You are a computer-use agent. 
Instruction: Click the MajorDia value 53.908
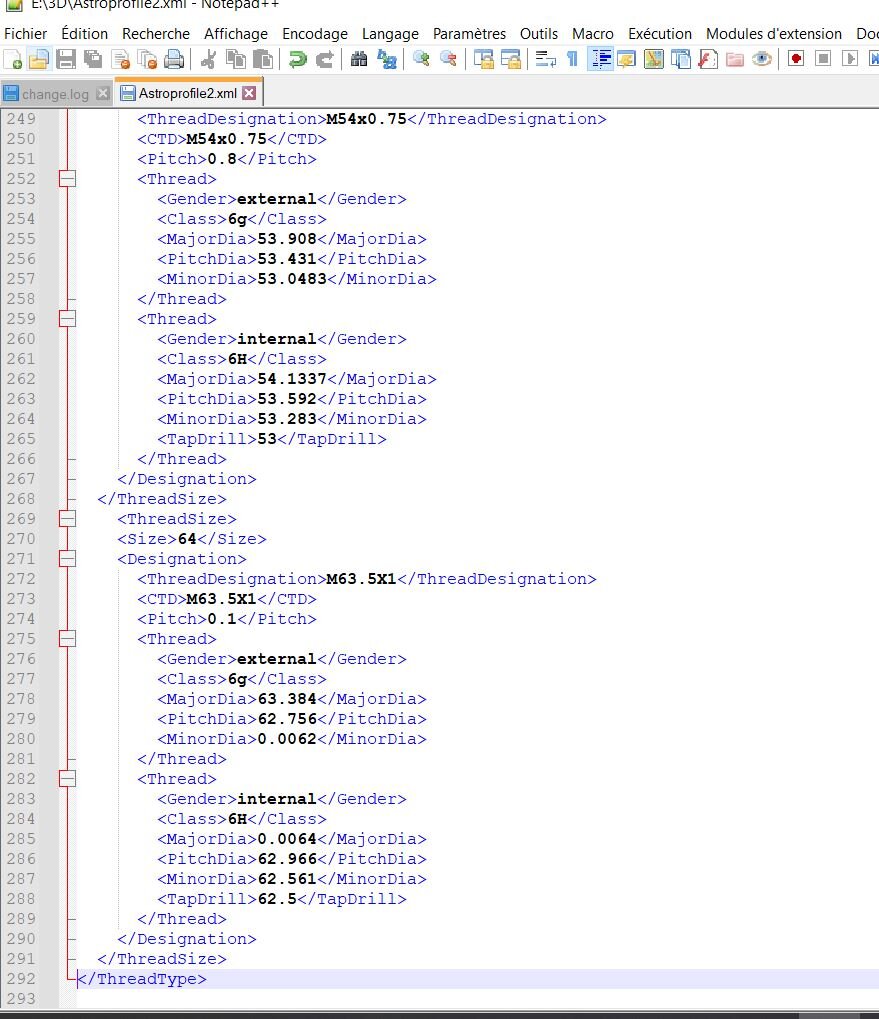[287, 239]
